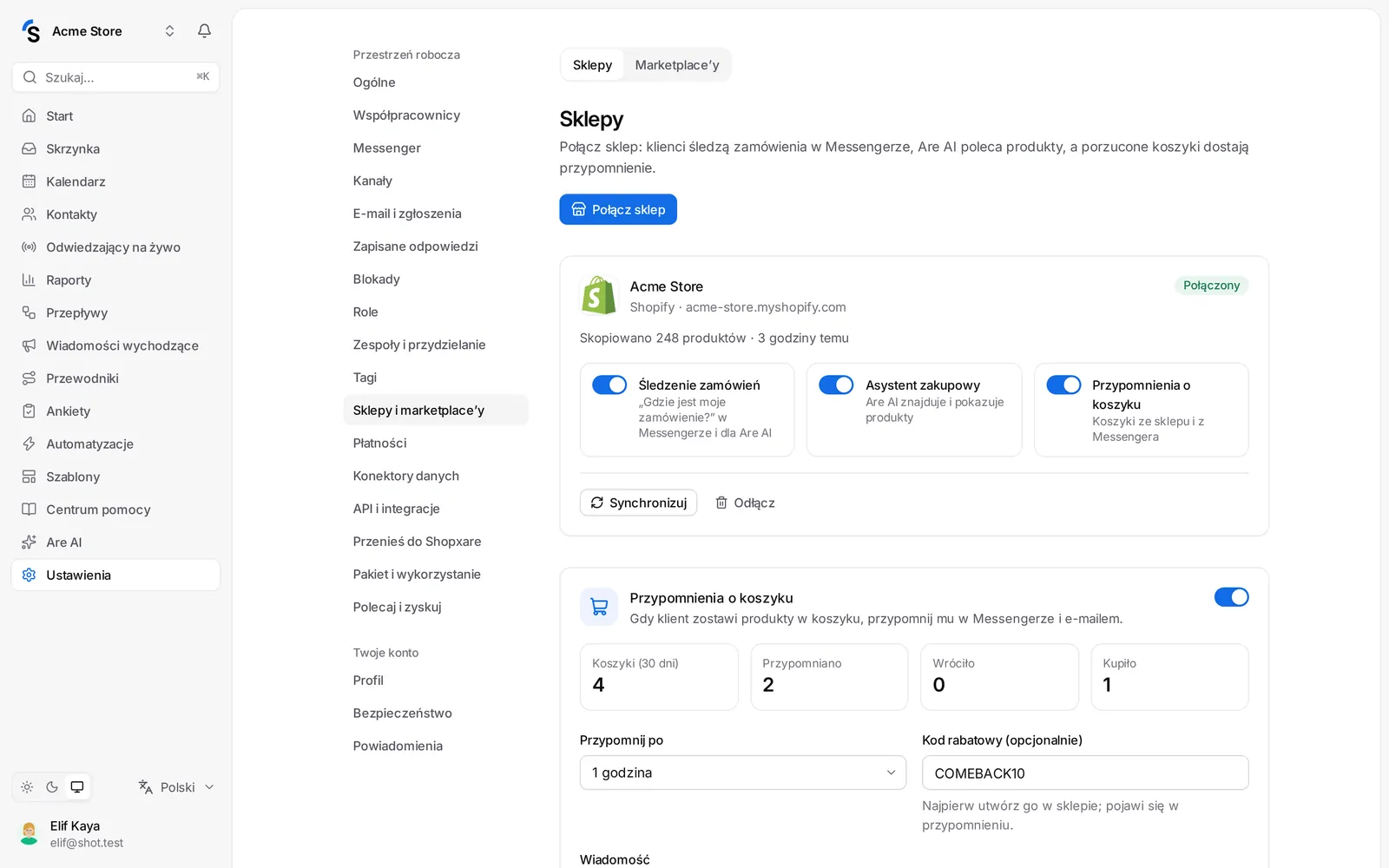This screenshot has width=1389, height=868.
Task: Click Szablony template icon
Action: point(29,477)
